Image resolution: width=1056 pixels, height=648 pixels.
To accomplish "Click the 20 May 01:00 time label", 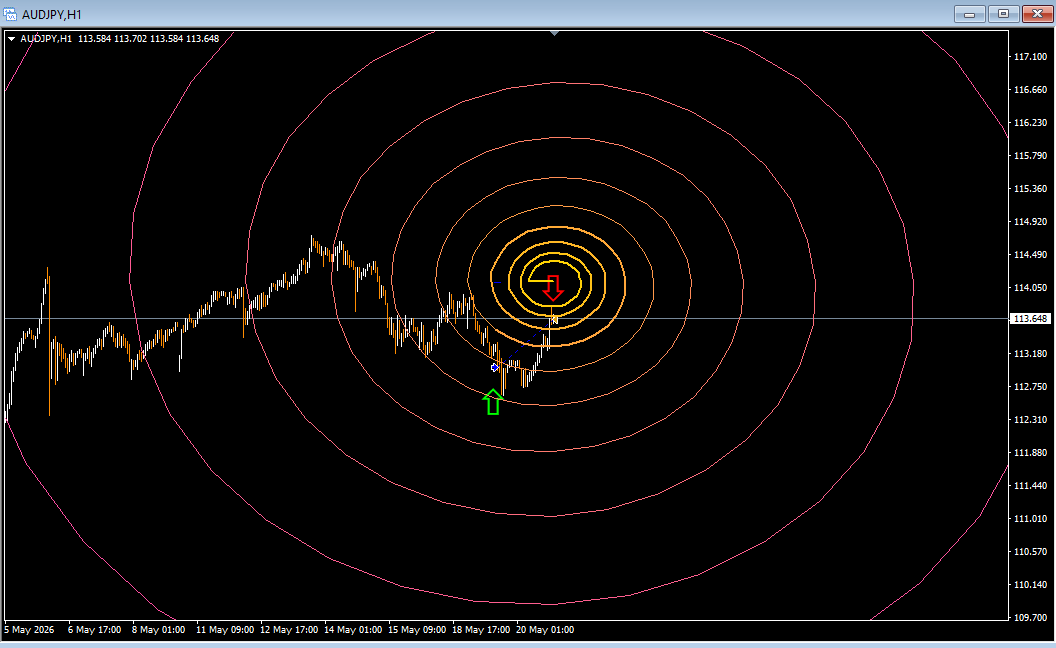I will [x=545, y=630].
